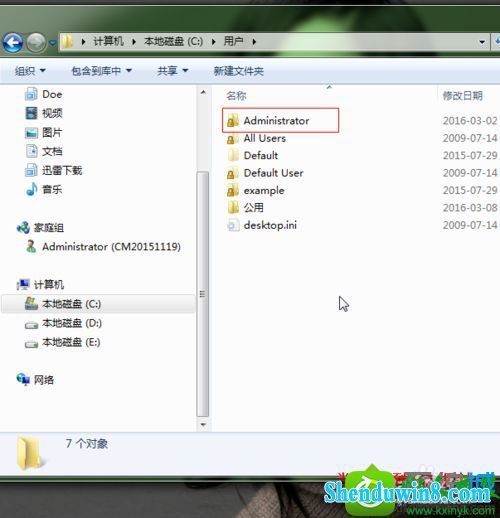
Task: Select 计算机 in the address breadcrumb
Action: [109, 41]
